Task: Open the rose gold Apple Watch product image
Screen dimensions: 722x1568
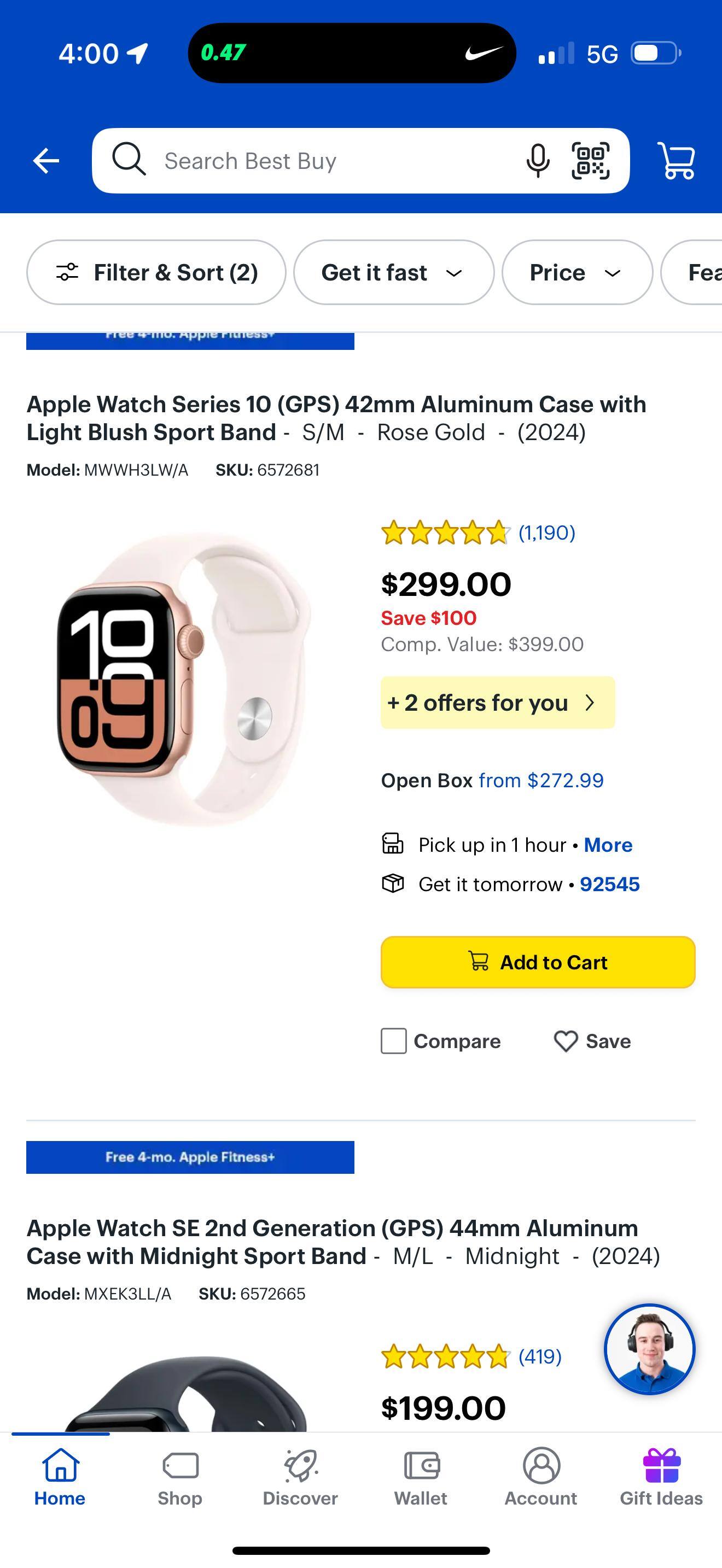Action: pyautogui.click(x=183, y=678)
